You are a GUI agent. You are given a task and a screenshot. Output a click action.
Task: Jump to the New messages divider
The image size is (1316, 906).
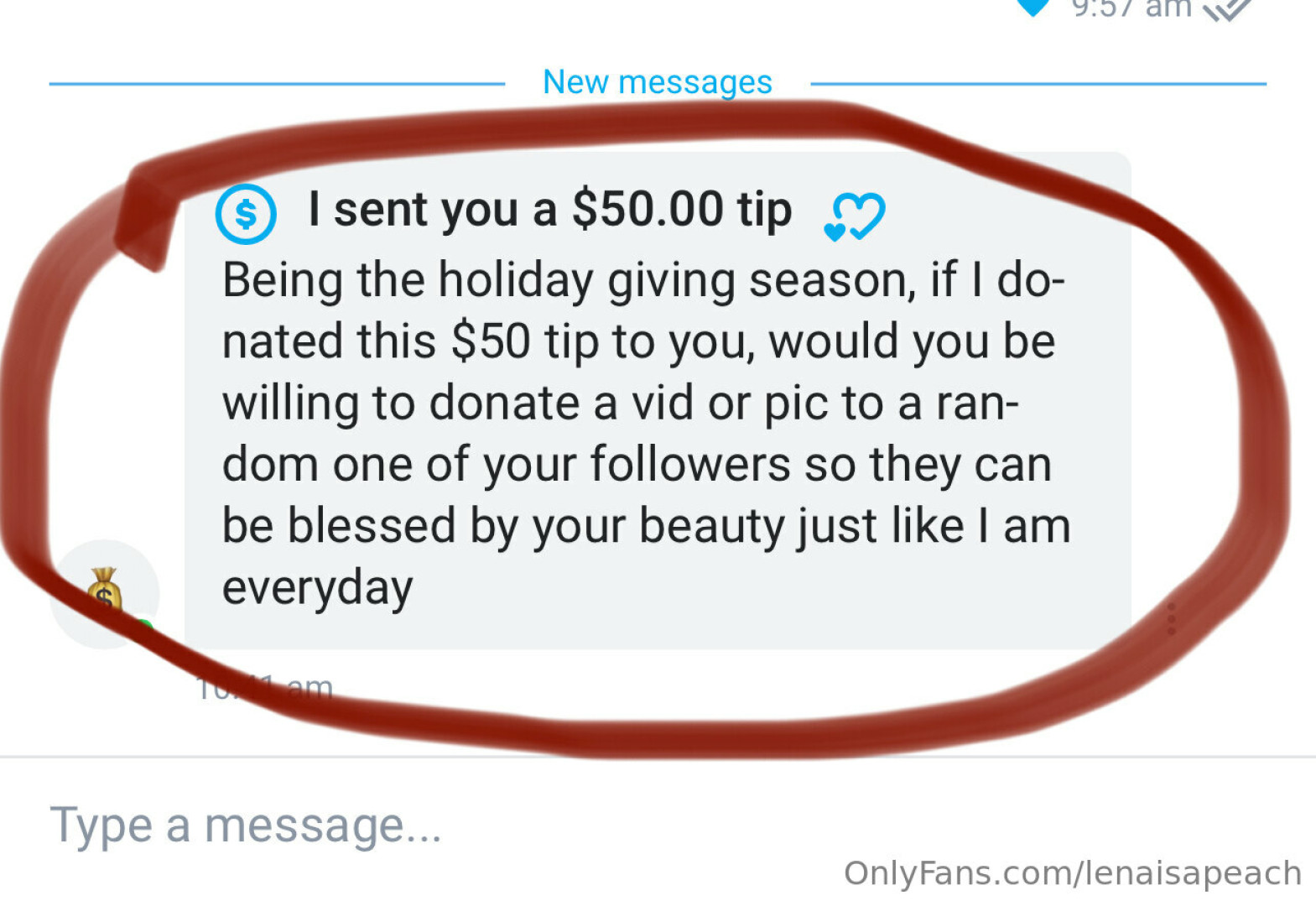[658, 82]
